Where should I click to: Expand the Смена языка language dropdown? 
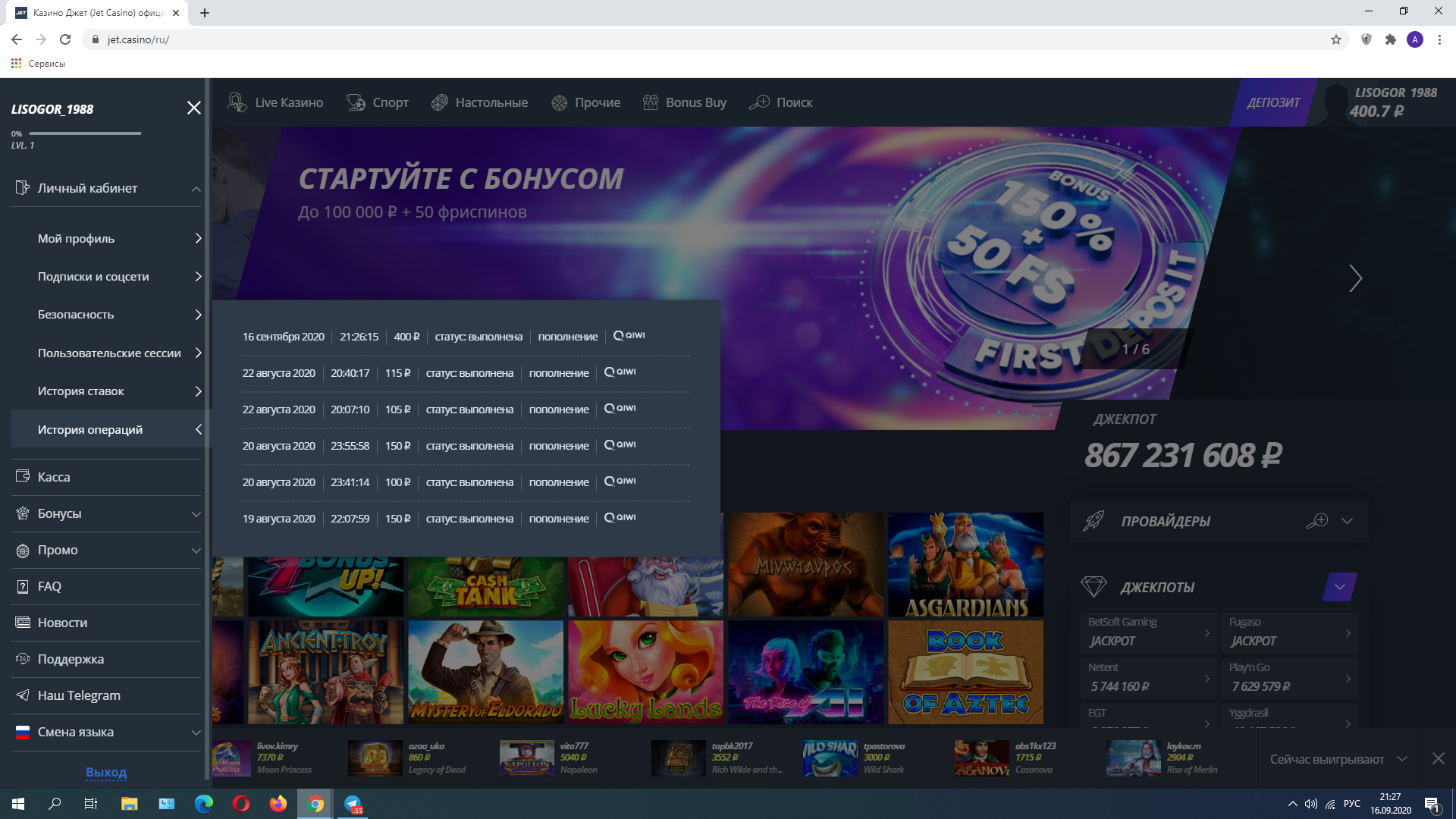196,733
